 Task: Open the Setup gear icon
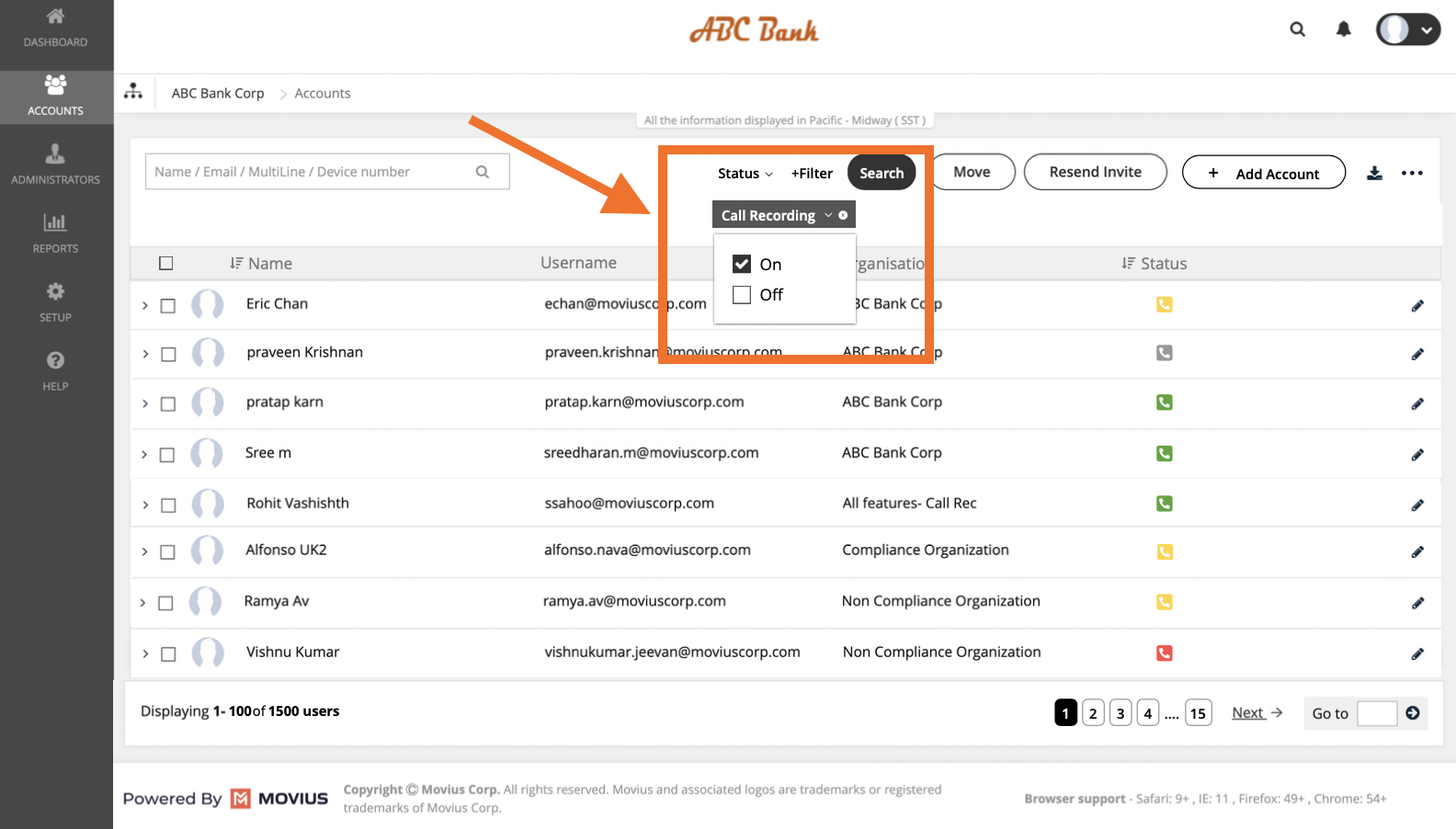[55, 291]
